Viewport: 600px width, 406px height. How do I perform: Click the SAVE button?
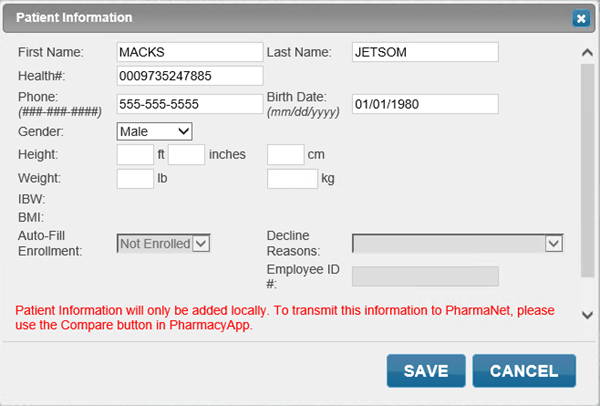pyautogui.click(x=425, y=370)
